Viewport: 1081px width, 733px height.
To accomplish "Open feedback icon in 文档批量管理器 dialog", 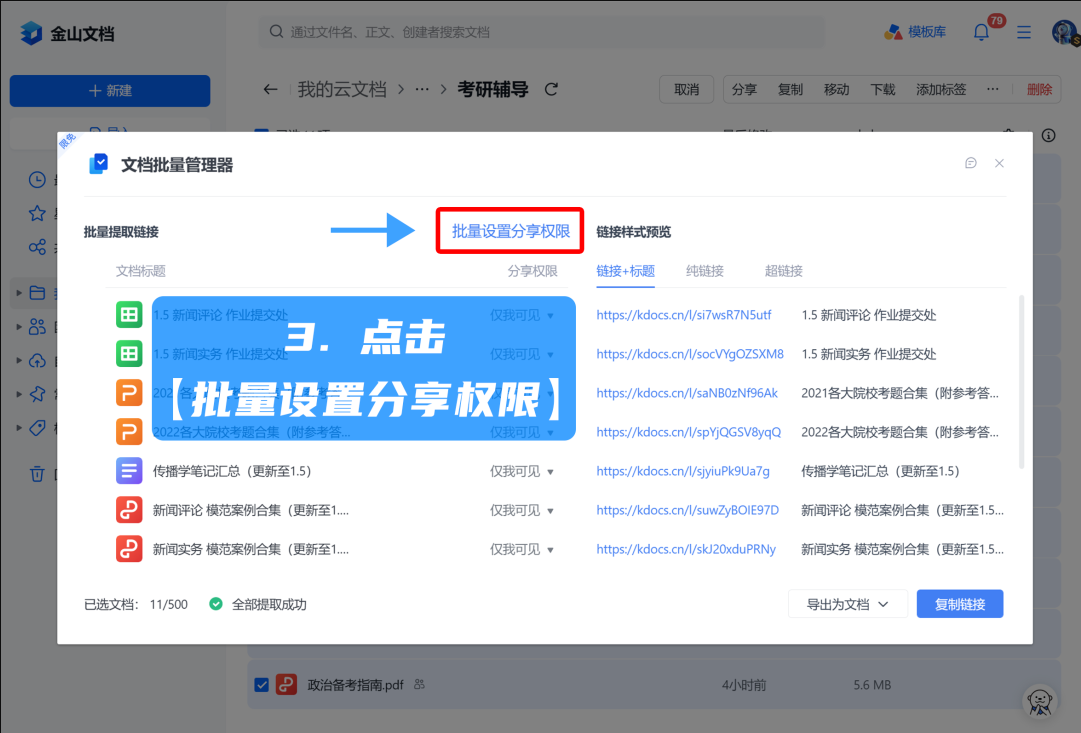I will [970, 163].
